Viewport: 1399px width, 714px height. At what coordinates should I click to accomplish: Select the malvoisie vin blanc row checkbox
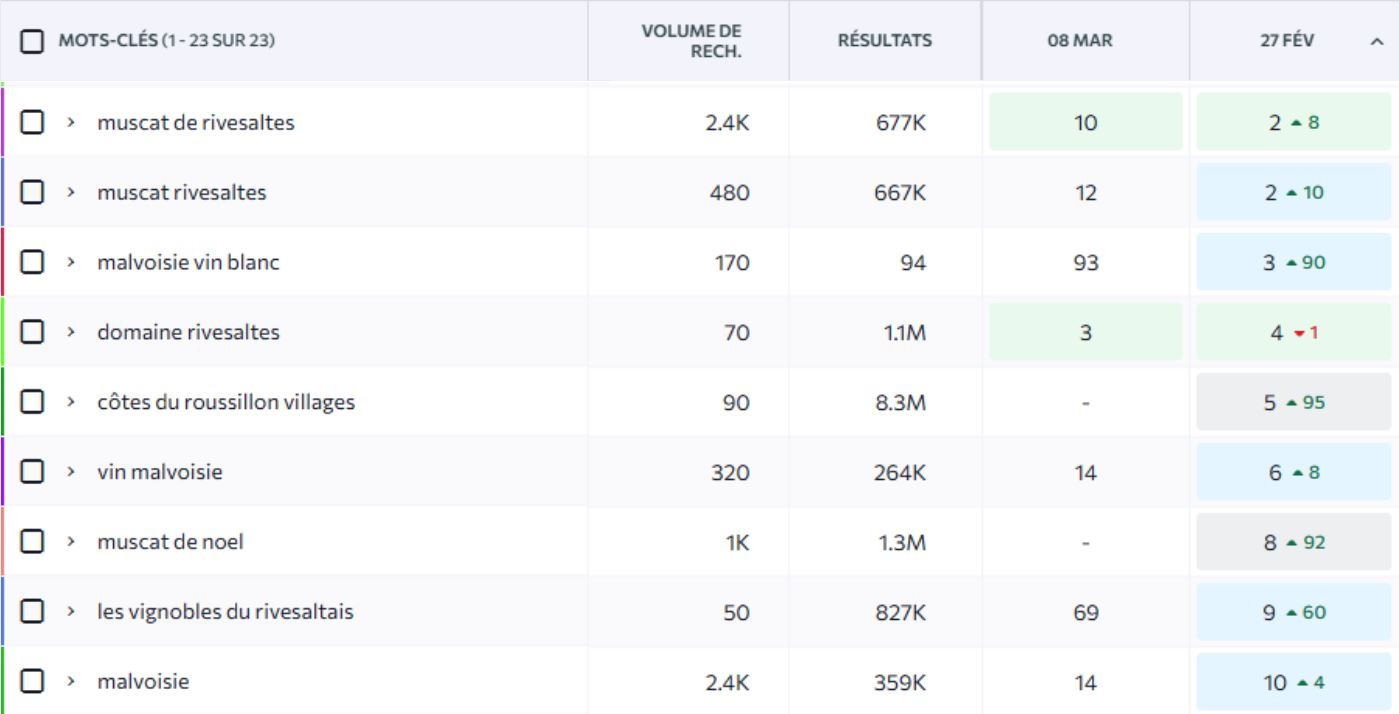click(33, 262)
